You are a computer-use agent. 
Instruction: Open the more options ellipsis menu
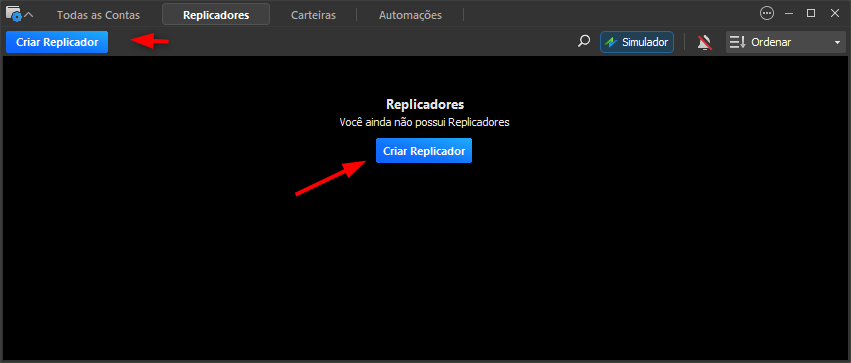(767, 14)
